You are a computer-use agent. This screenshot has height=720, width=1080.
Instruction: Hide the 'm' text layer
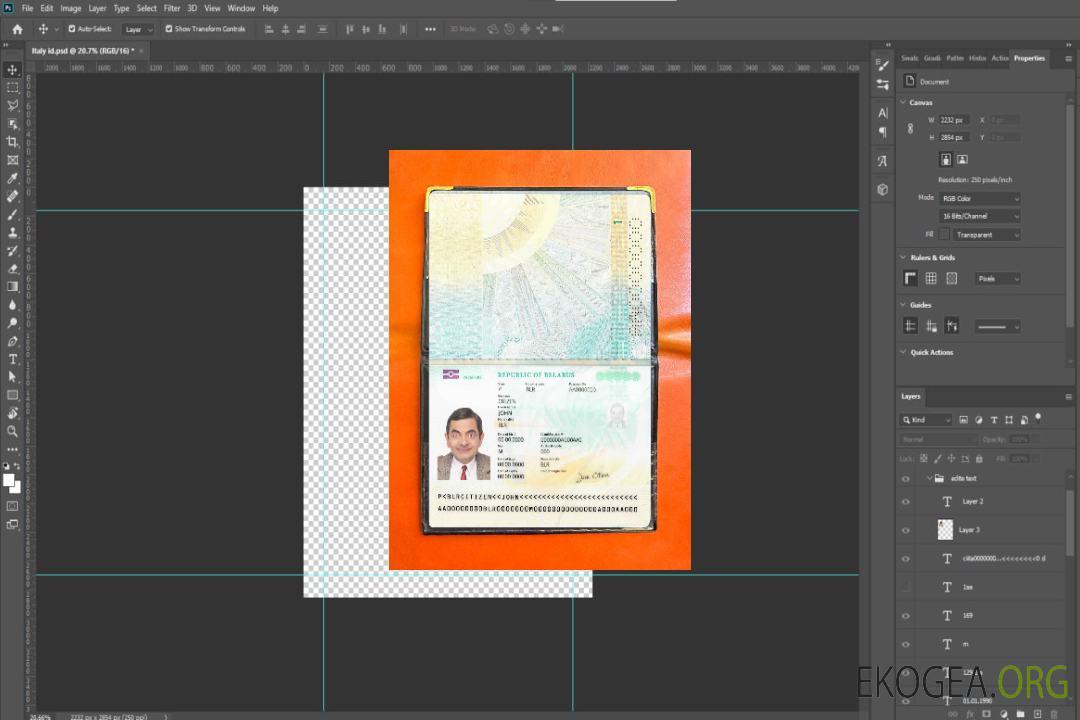pos(906,645)
